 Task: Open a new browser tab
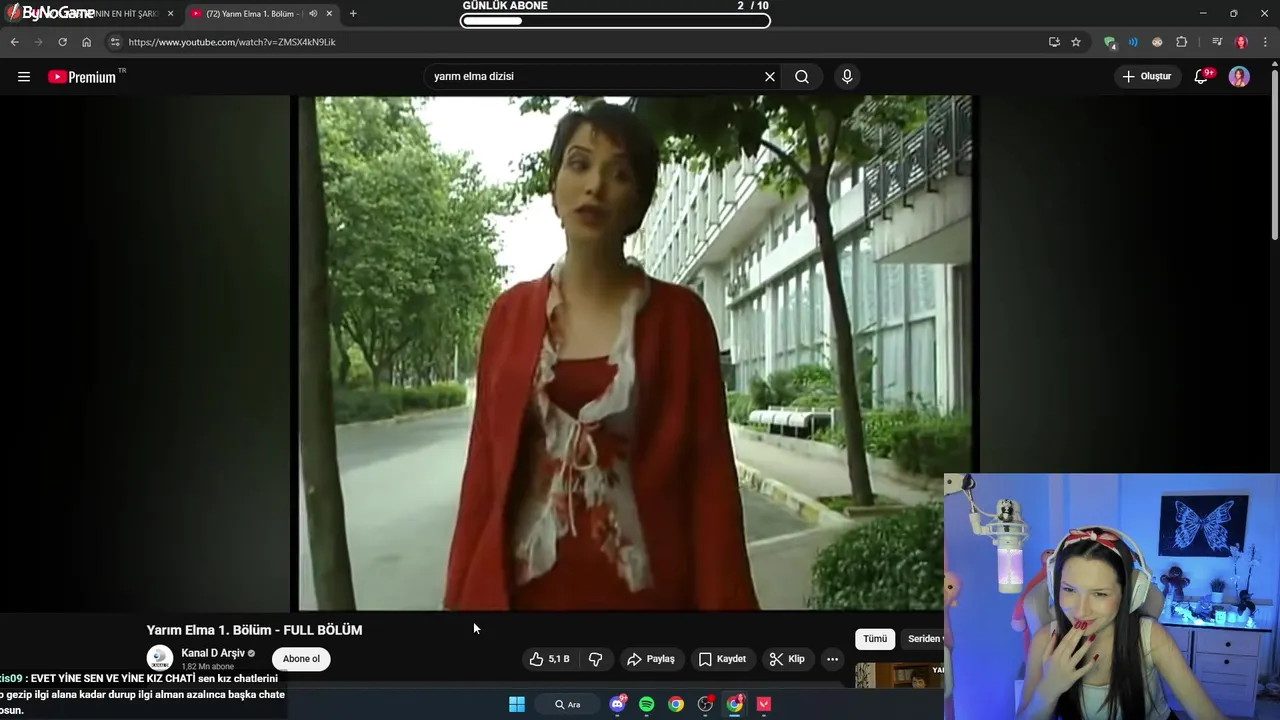(353, 14)
